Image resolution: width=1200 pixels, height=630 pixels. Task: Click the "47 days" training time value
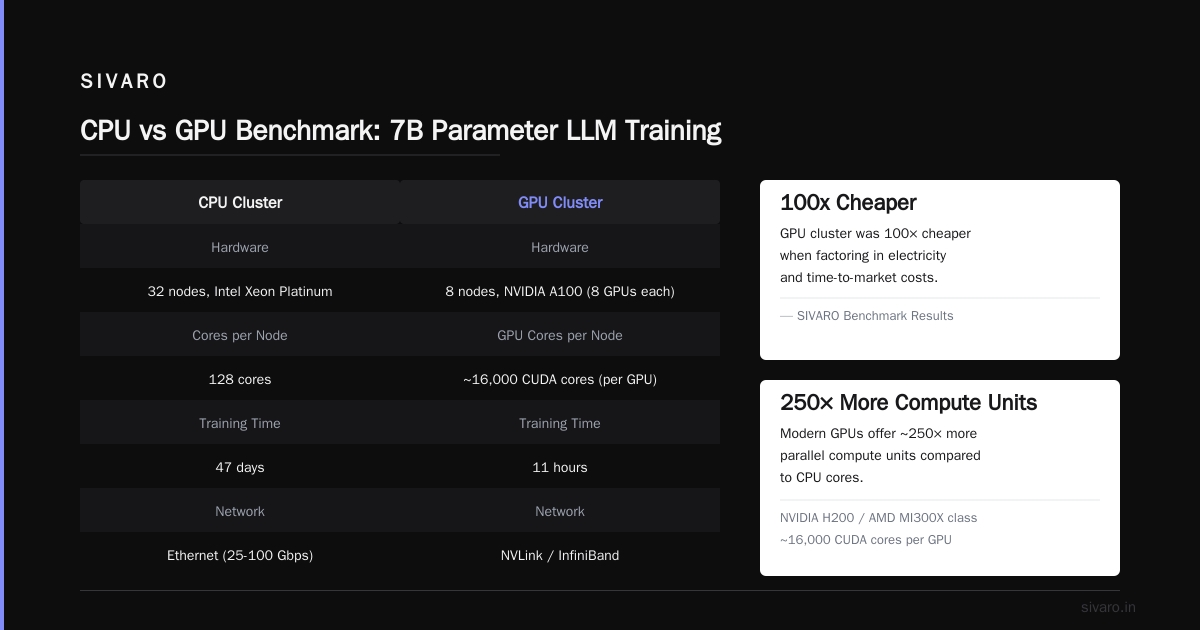[240, 467]
